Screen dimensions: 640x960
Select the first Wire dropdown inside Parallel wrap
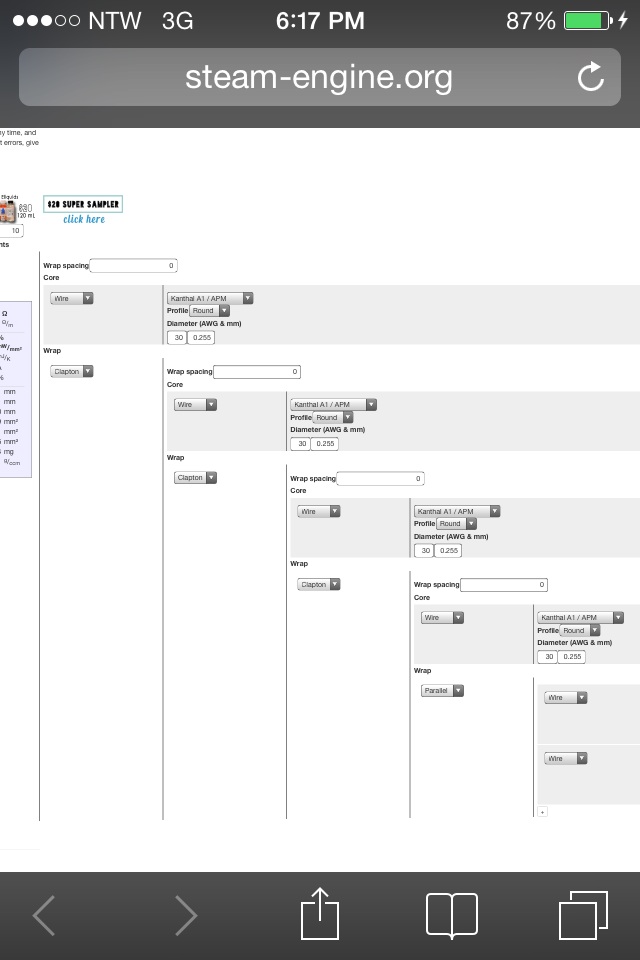click(565, 697)
